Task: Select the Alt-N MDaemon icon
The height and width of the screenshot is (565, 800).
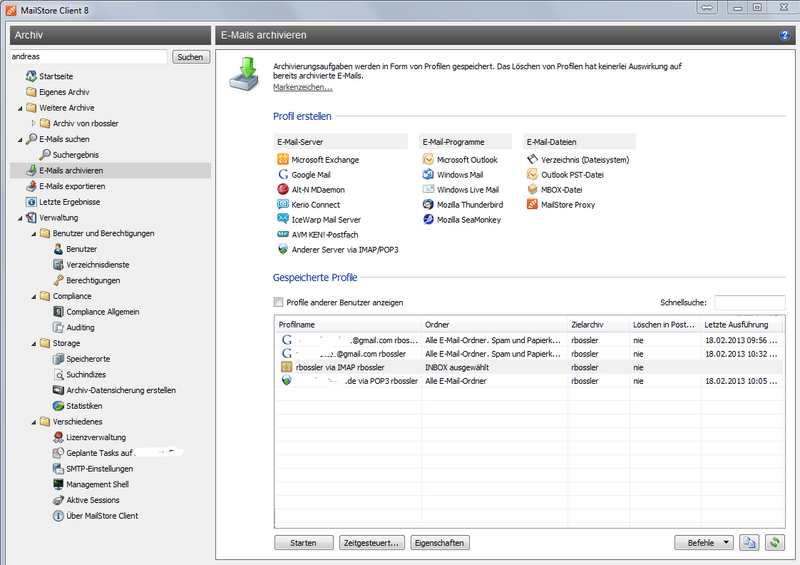Action: [283, 189]
